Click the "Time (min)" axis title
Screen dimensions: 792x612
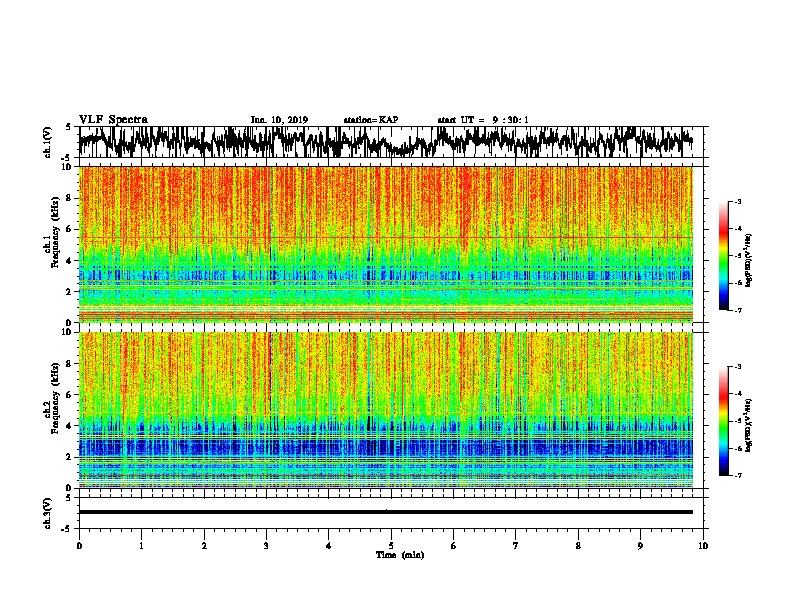point(400,555)
